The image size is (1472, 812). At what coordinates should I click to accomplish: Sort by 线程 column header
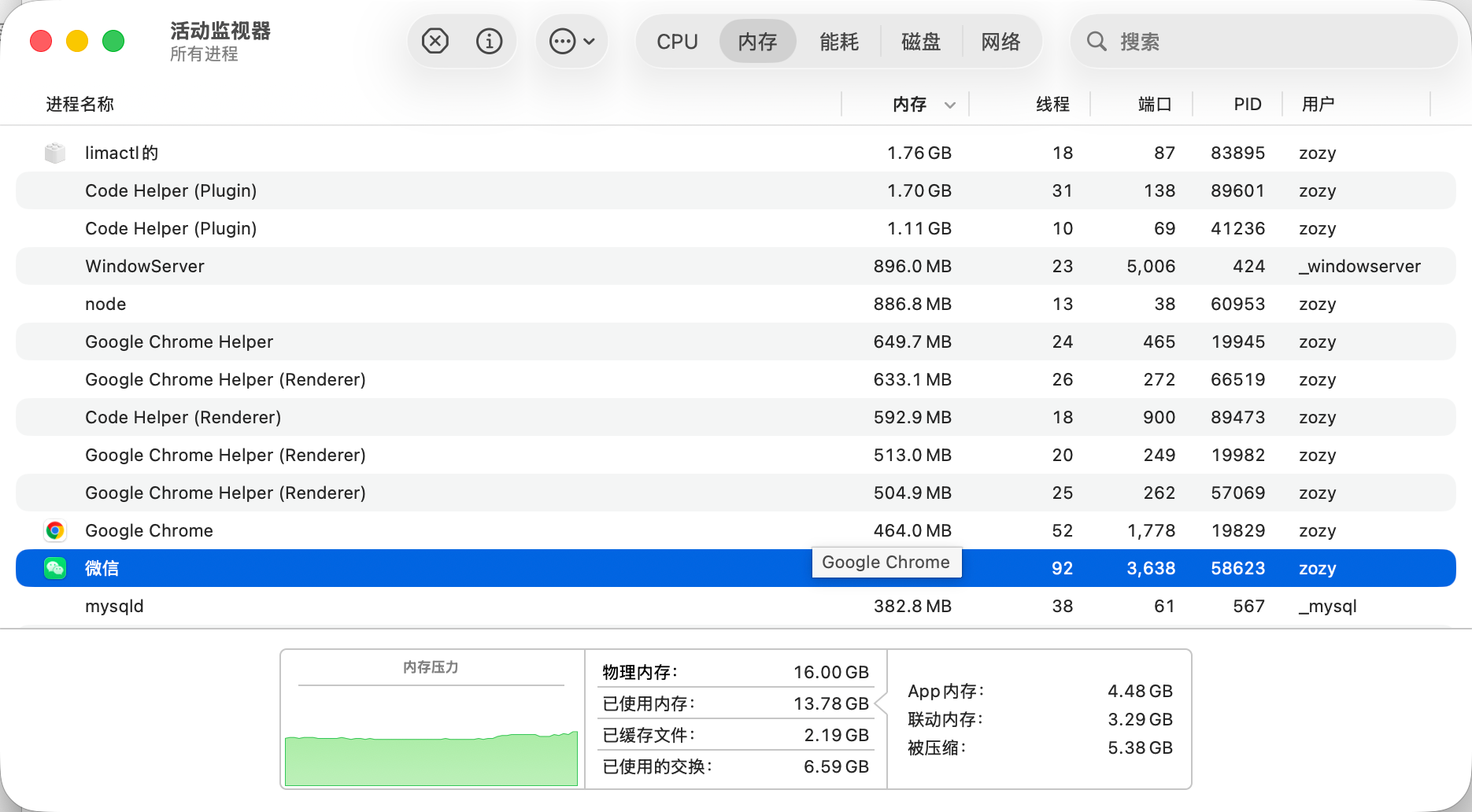1052,104
